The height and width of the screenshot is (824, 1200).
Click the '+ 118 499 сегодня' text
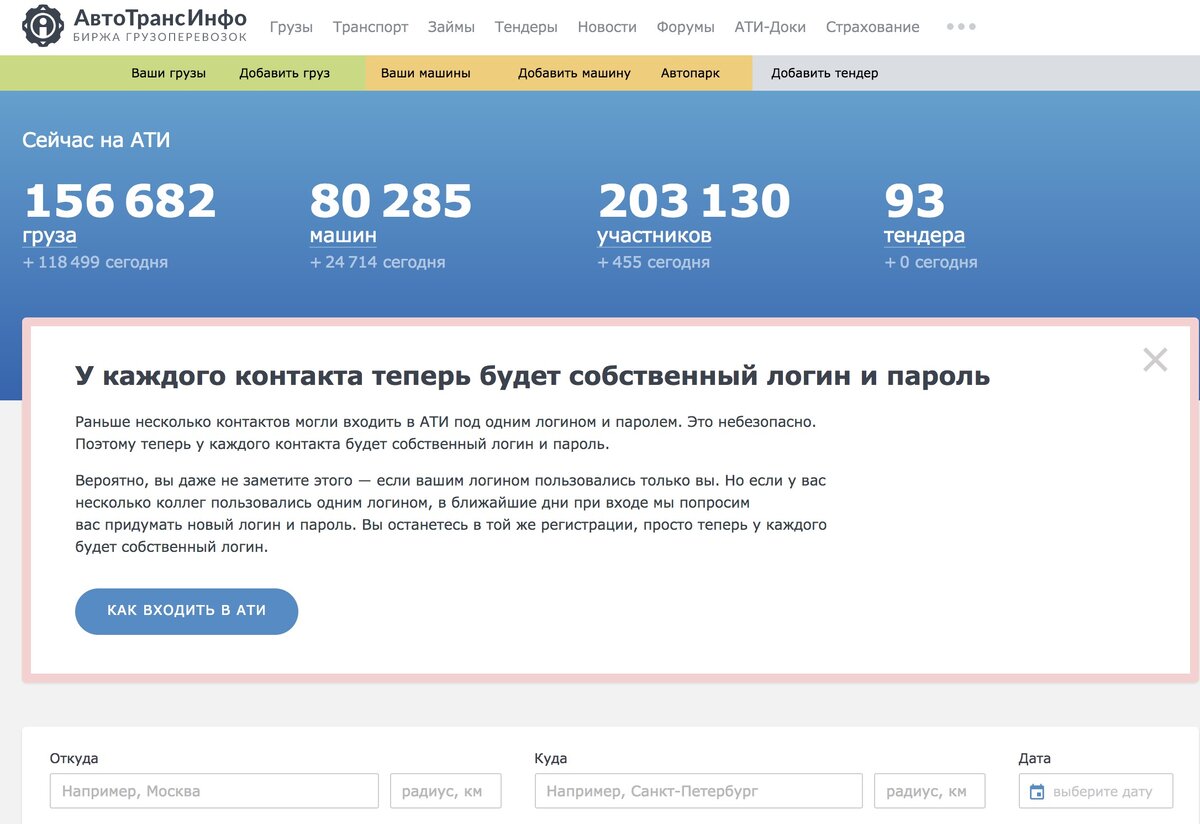(95, 262)
